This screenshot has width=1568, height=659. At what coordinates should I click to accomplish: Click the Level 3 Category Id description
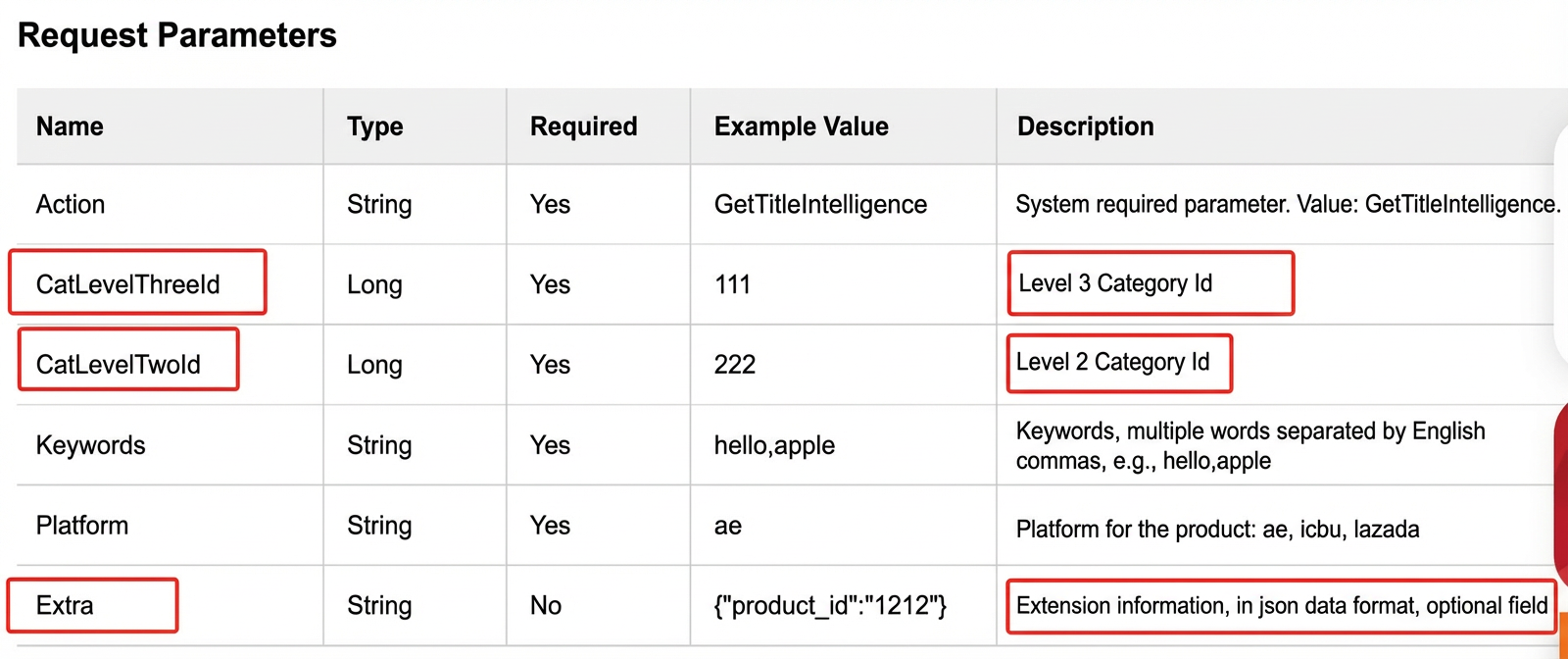[1115, 283]
